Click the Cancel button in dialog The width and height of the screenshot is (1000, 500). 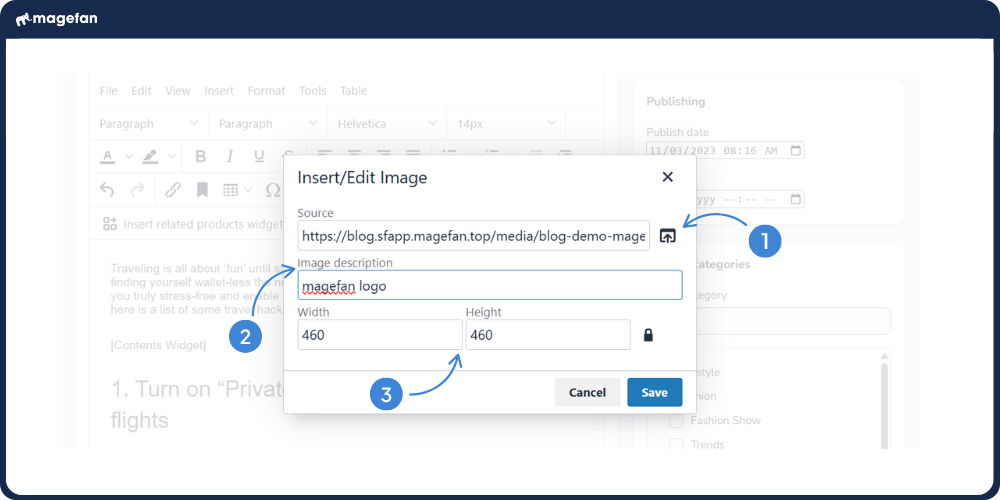[587, 392]
